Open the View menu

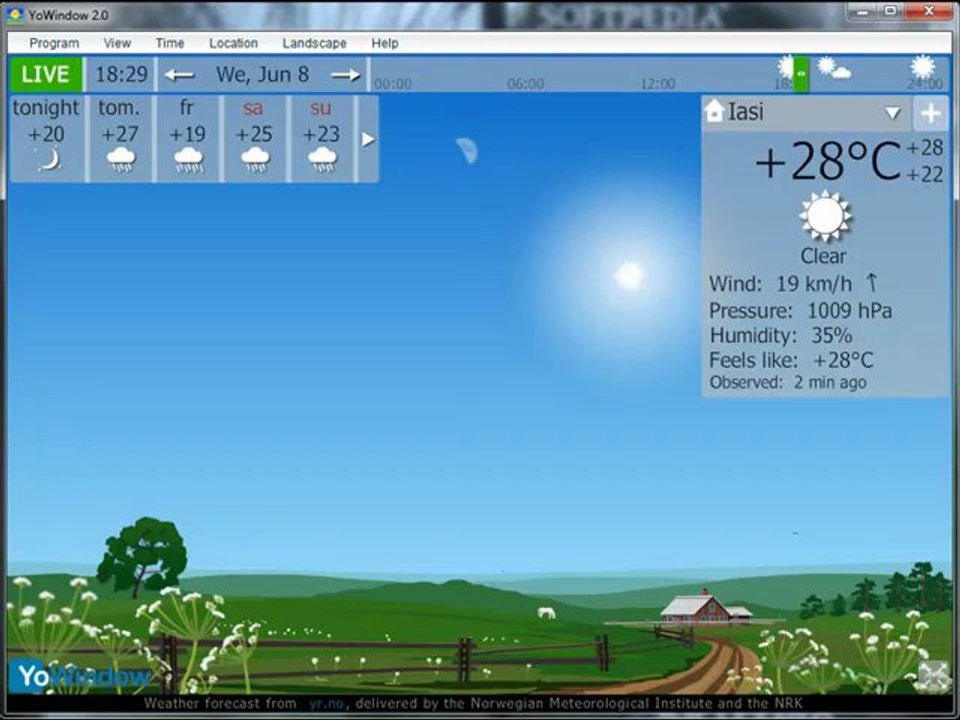[x=117, y=43]
